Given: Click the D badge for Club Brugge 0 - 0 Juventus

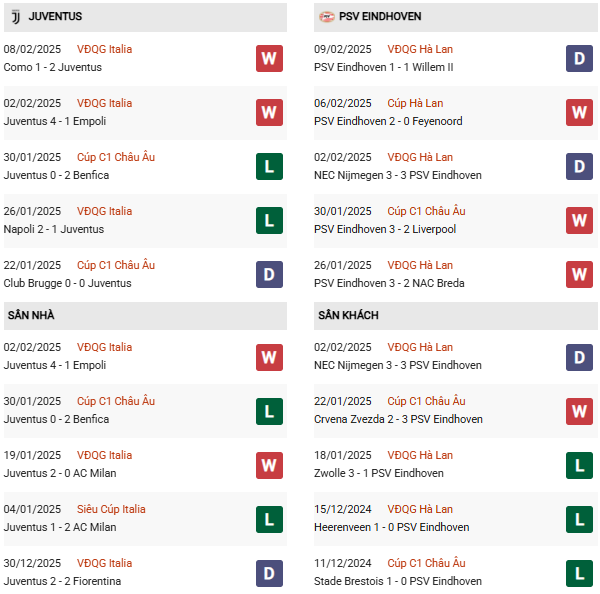Looking at the screenshot, I should [268, 274].
